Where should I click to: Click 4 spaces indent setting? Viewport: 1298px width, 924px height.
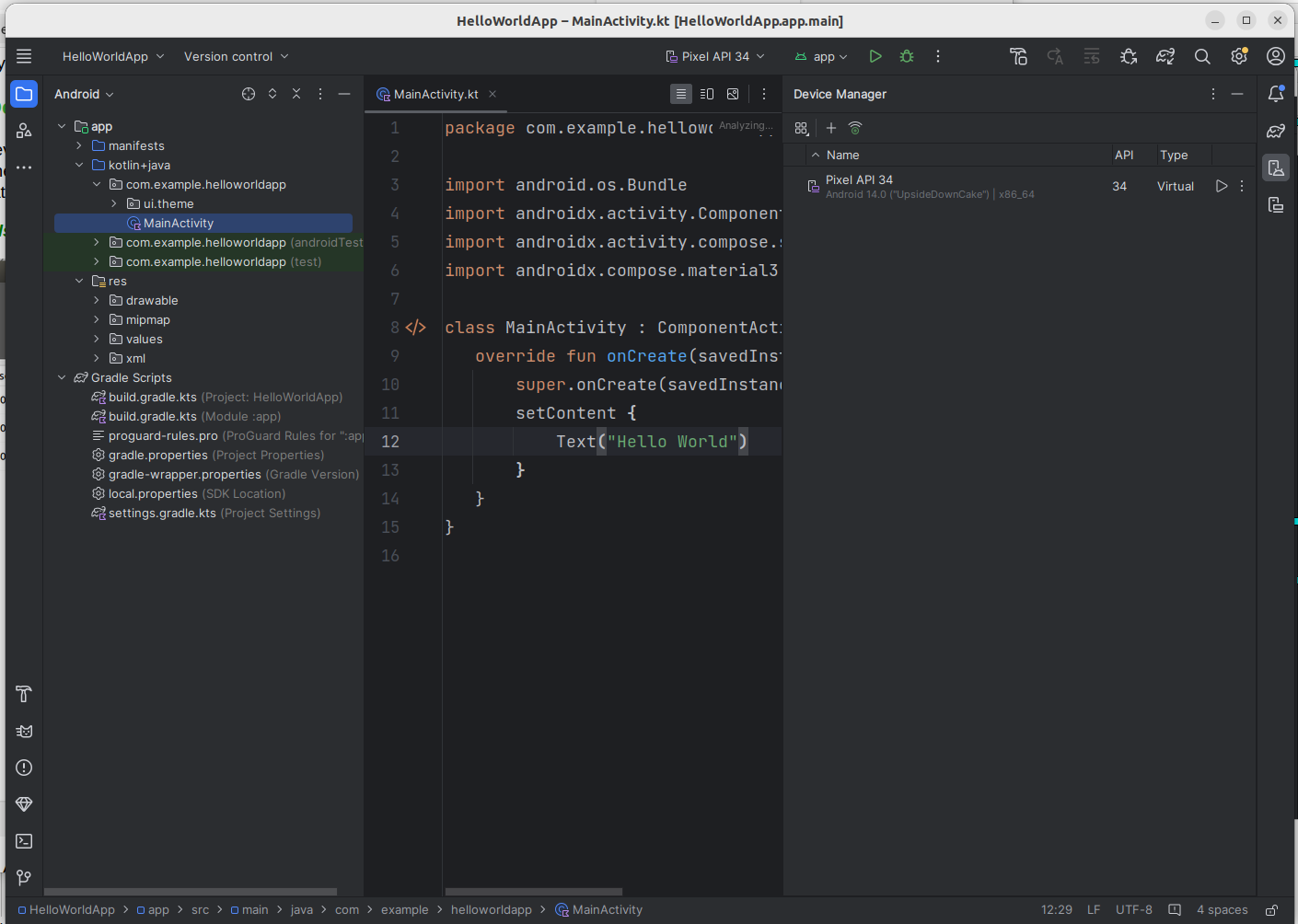[x=1223, y=910]
